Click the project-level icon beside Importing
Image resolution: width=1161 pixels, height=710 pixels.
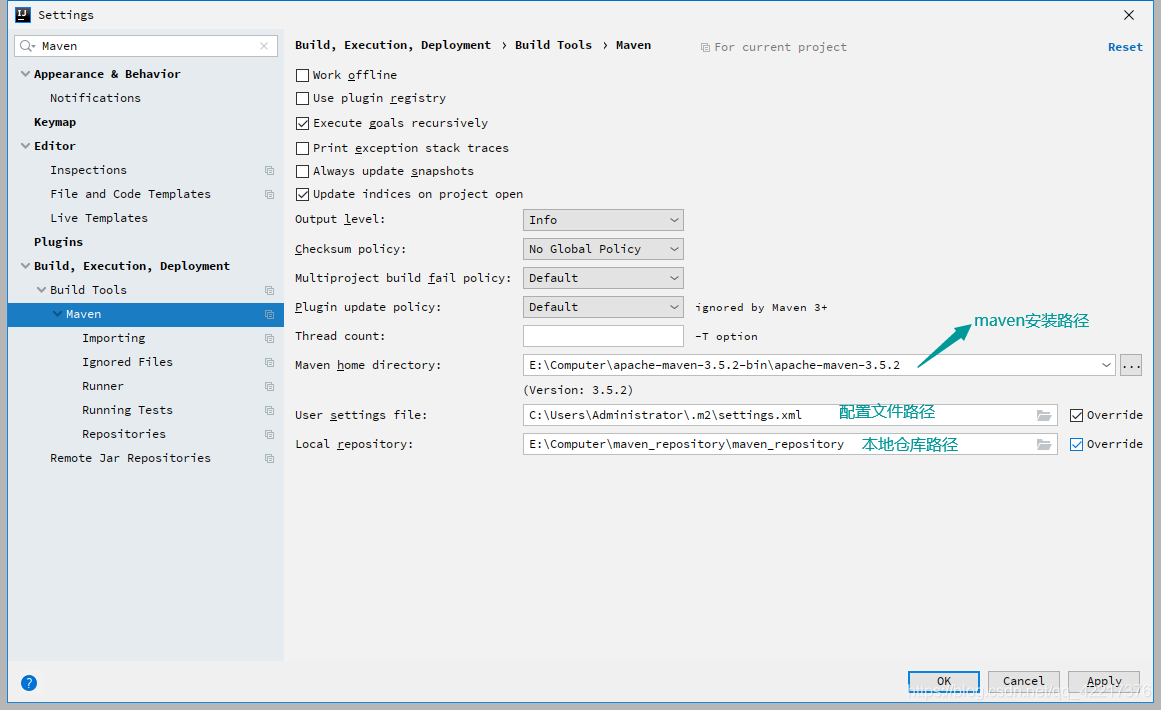click(270, 338)
